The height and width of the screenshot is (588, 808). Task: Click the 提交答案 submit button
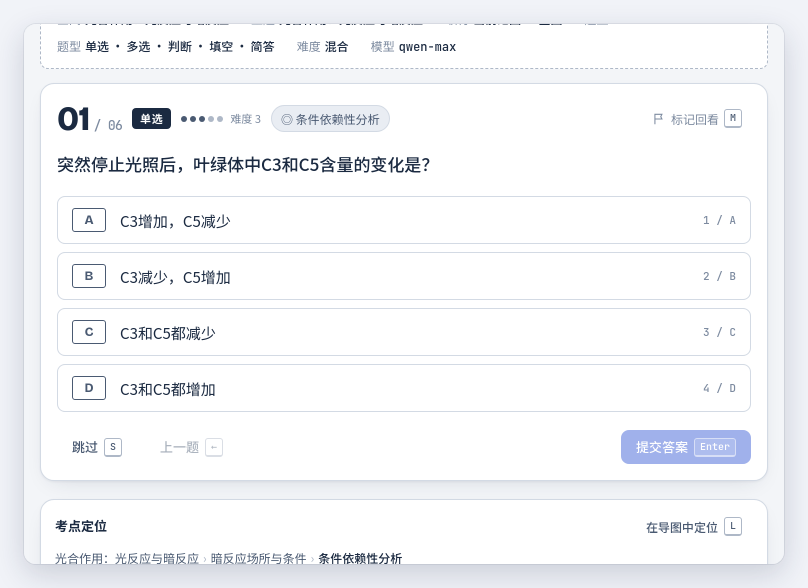tap(685, 447)
